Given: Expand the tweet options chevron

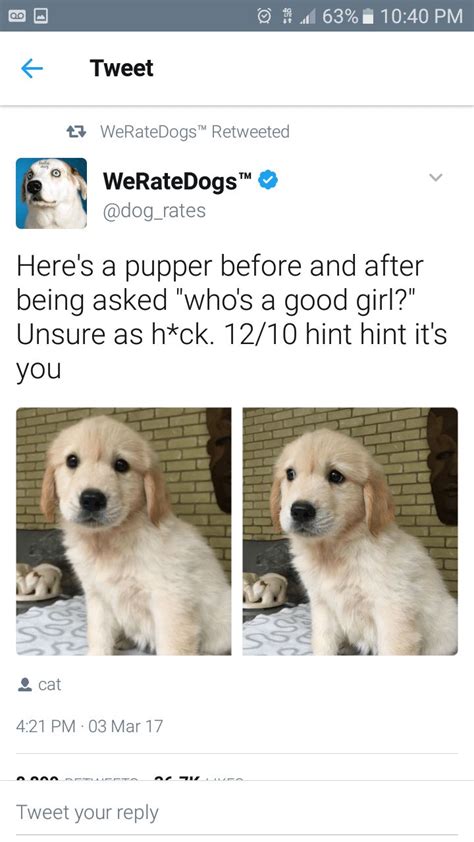Looking at the screenshot, I should [436, 177].
